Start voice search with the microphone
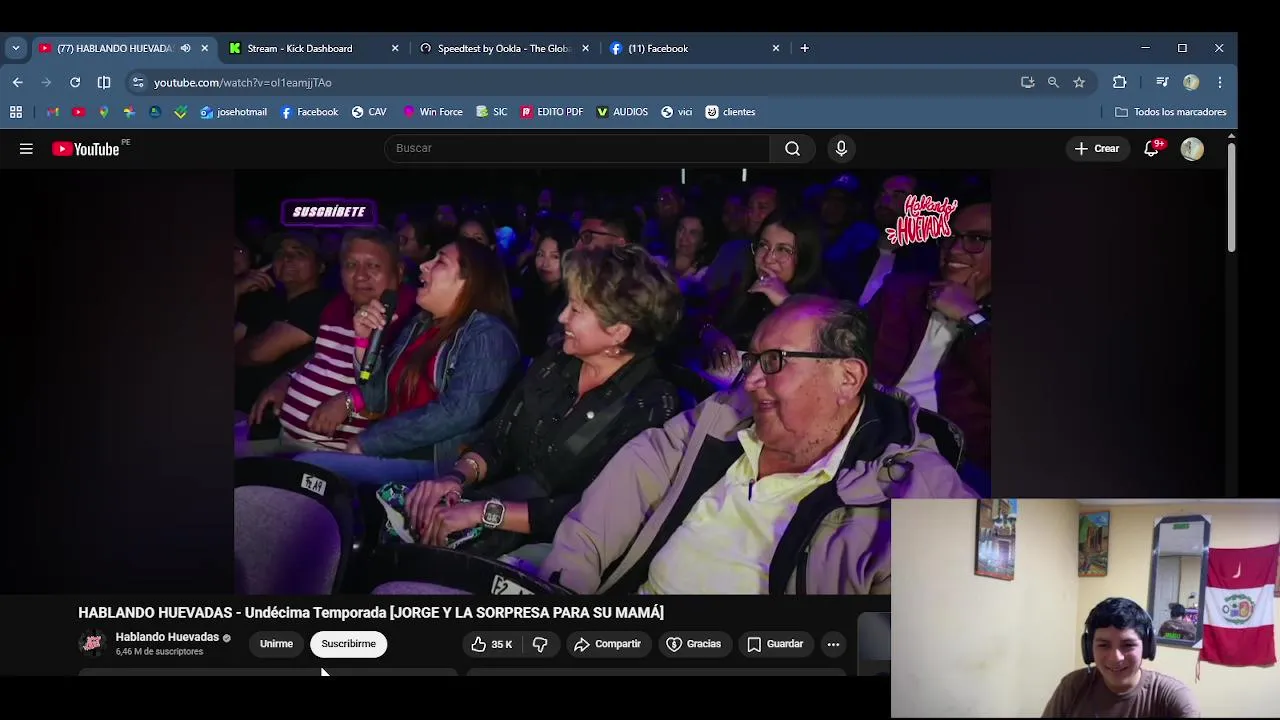The image size is (1280, 720). coord(841,149)
